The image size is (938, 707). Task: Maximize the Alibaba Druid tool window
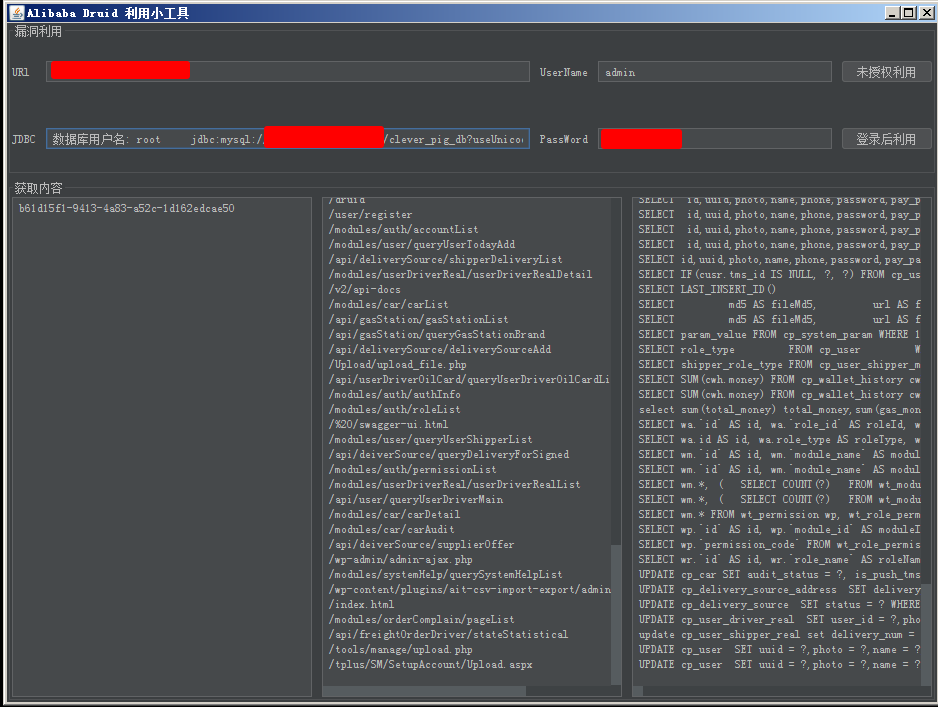coord(909,13)
